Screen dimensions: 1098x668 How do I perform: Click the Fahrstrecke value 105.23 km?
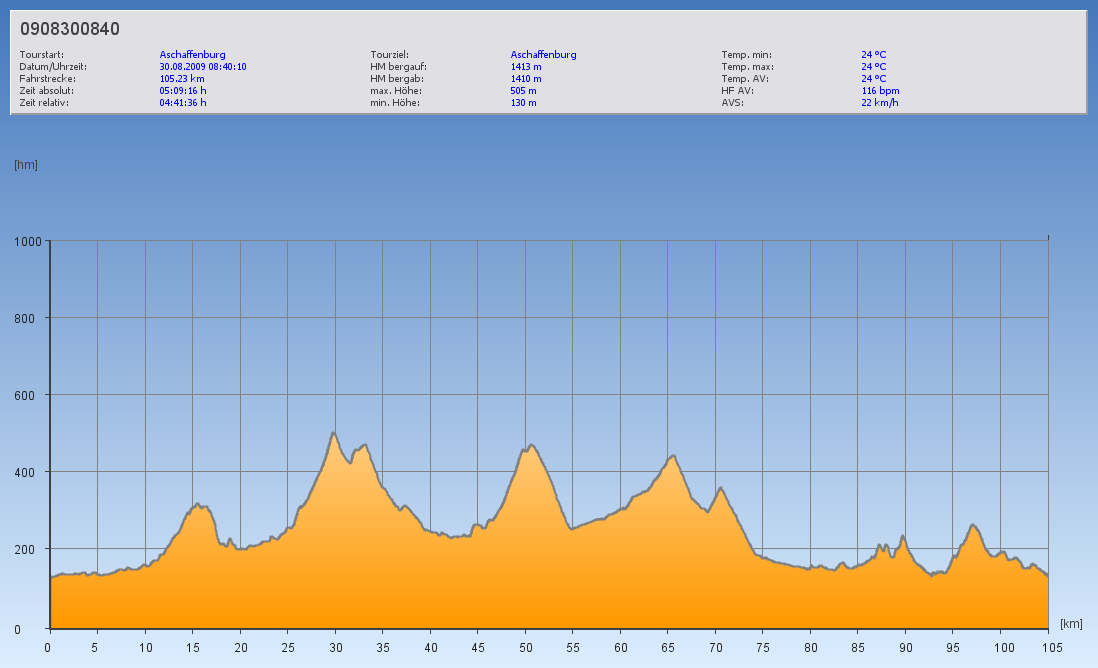[182, 79]
